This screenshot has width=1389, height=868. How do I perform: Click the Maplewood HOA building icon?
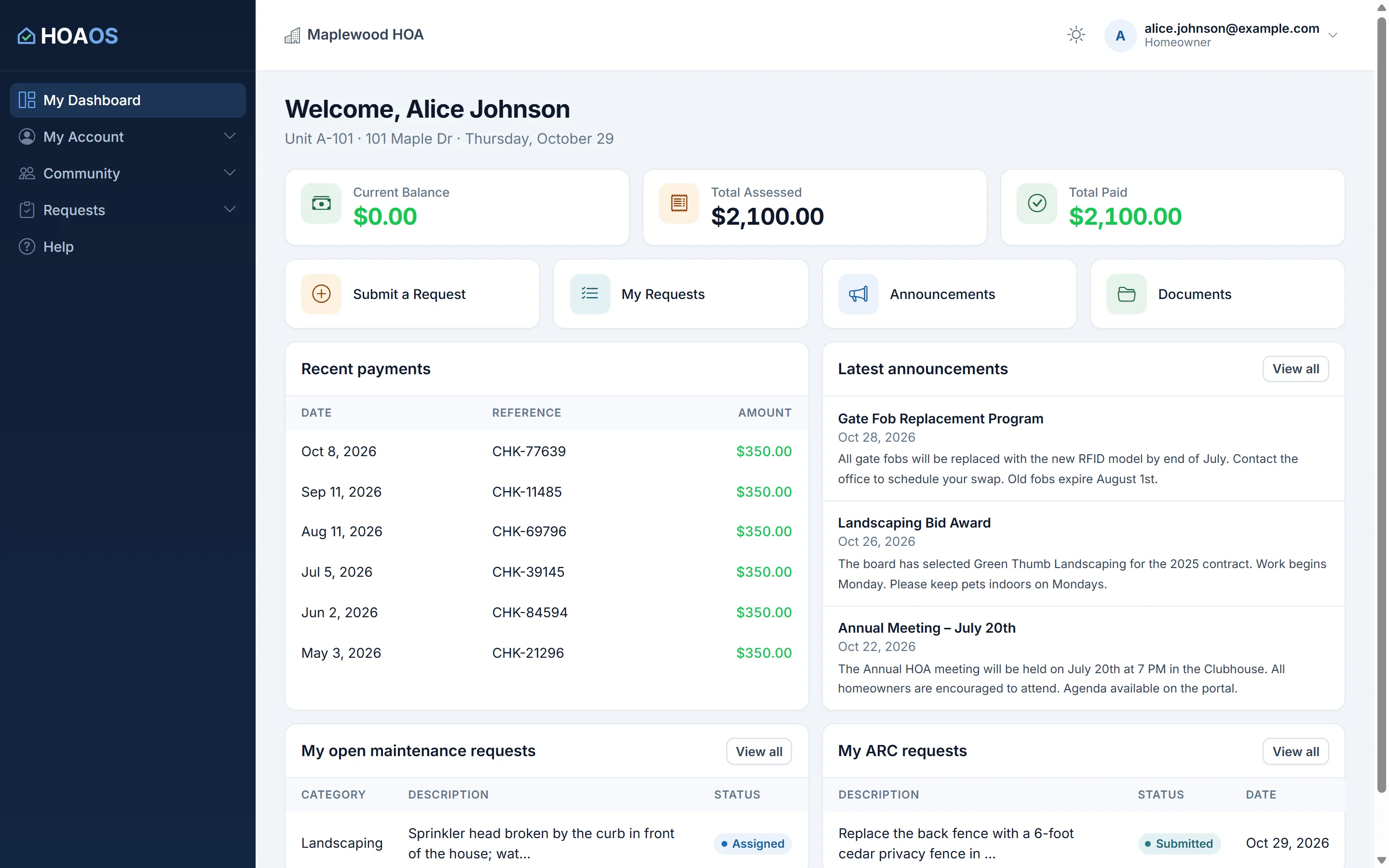point(292,36)
